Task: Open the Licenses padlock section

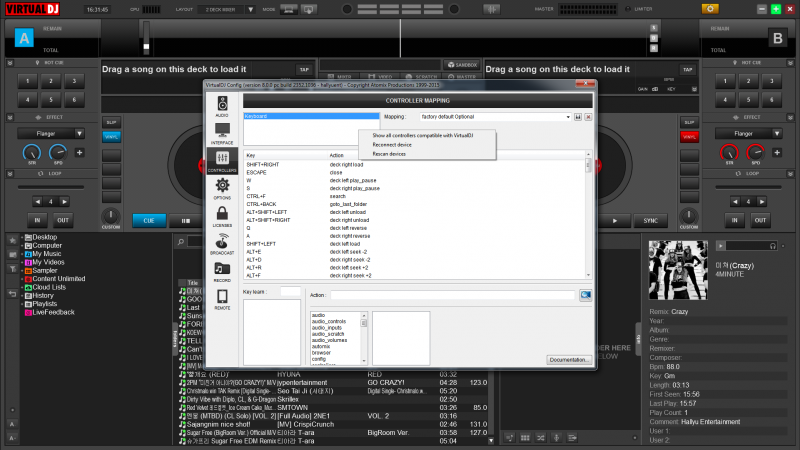Action: pos(222,216)
